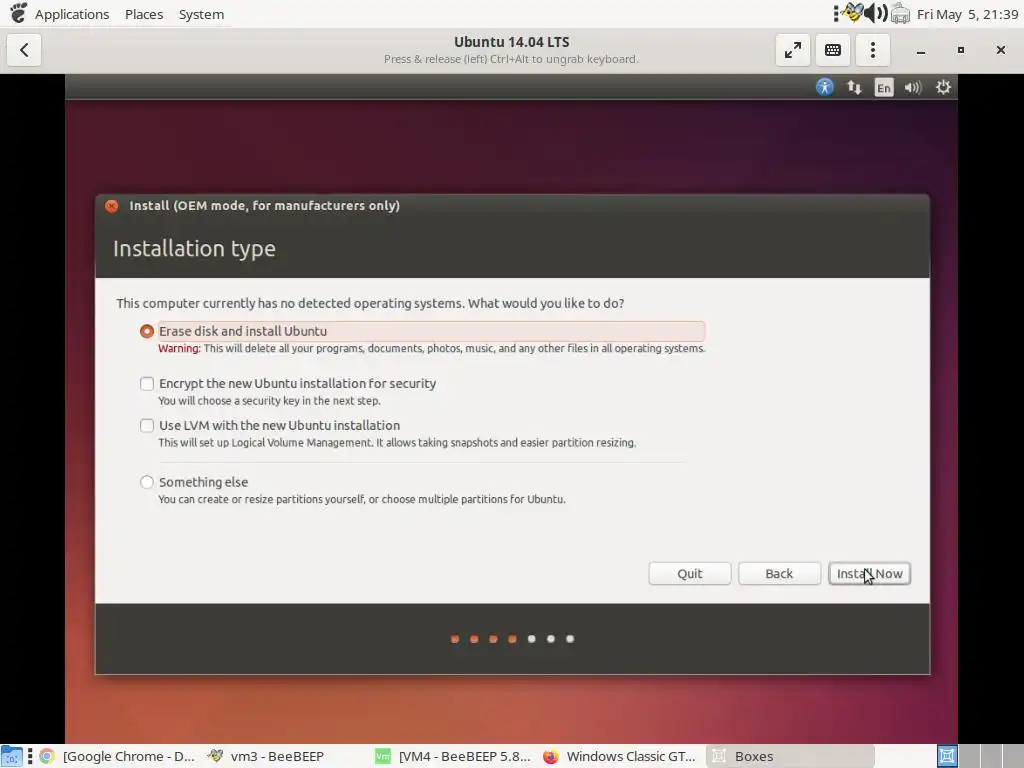Viewport: 1024px width, 768px height.
Task: Switch to Google Chrome taskbar window
Action: tap(118, 756)
